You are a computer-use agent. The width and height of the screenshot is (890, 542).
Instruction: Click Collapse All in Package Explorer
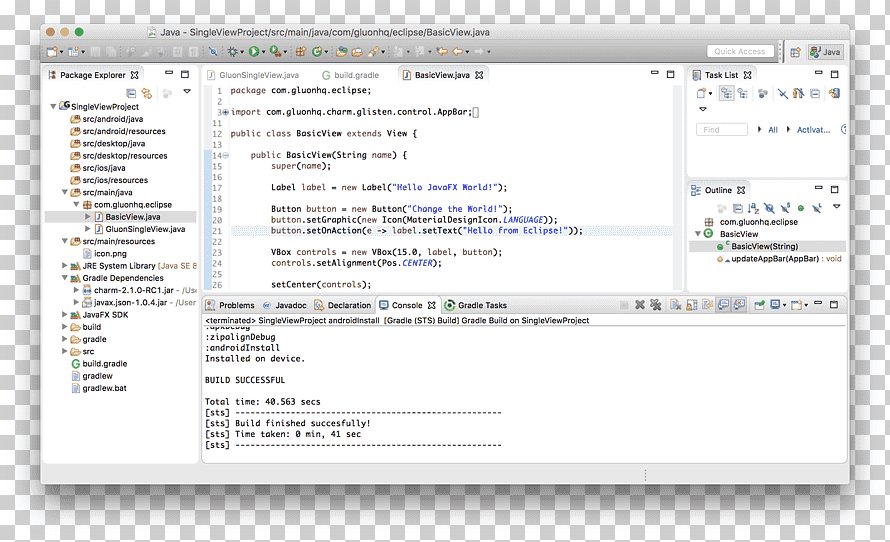[131, 93]
